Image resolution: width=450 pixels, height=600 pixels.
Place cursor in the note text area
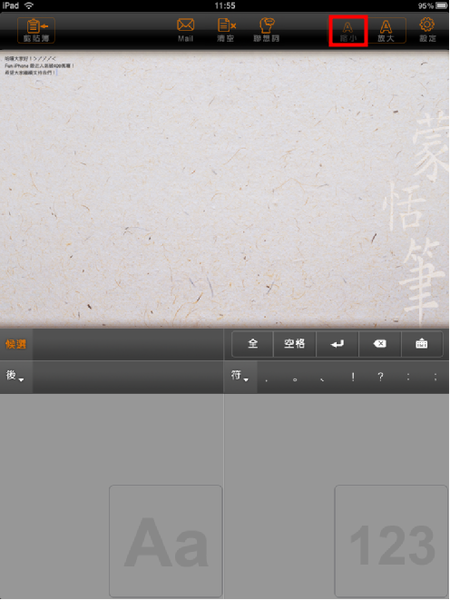point(225,189)
